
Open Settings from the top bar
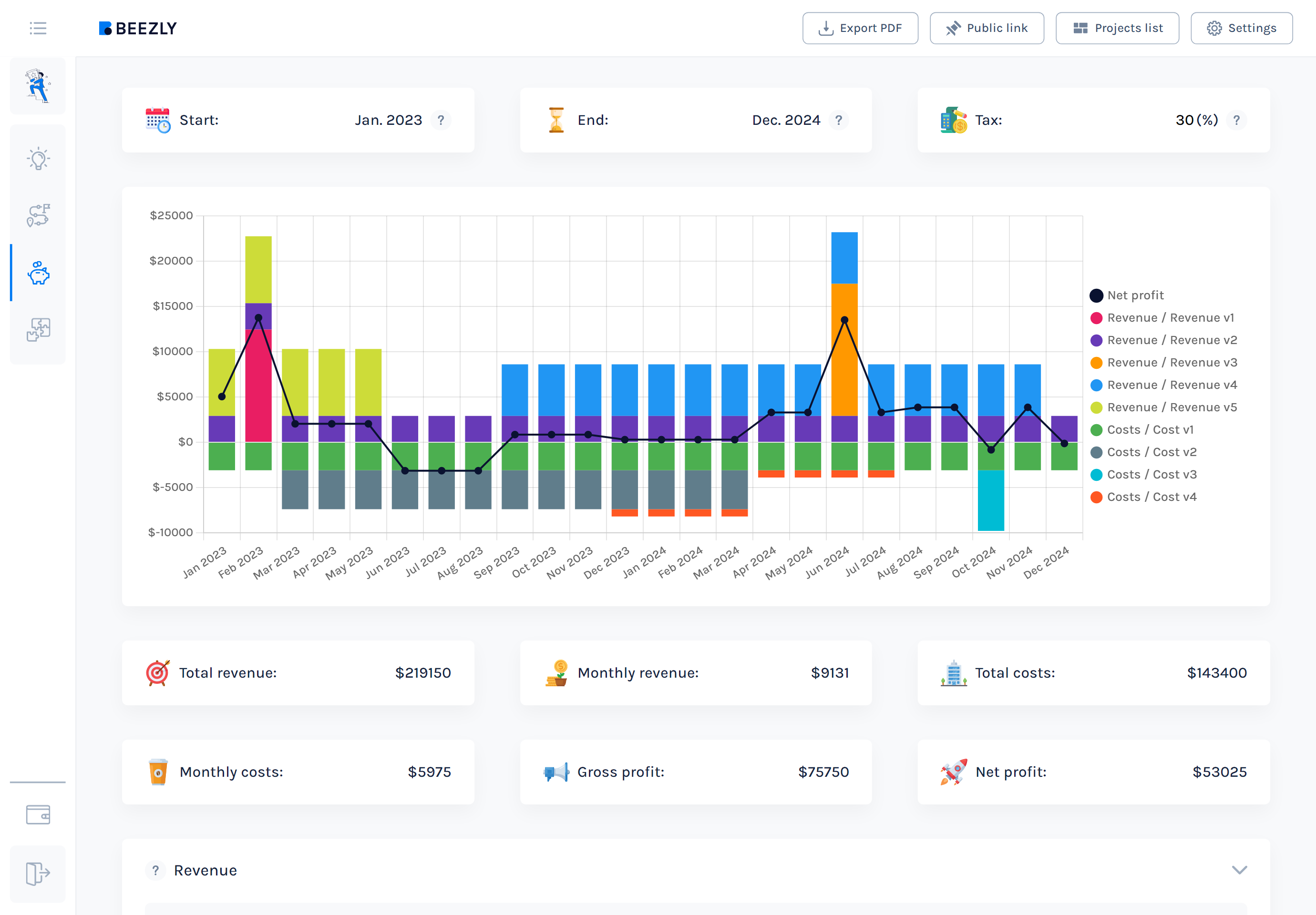pyautogui.click(x=1242, y=28)
